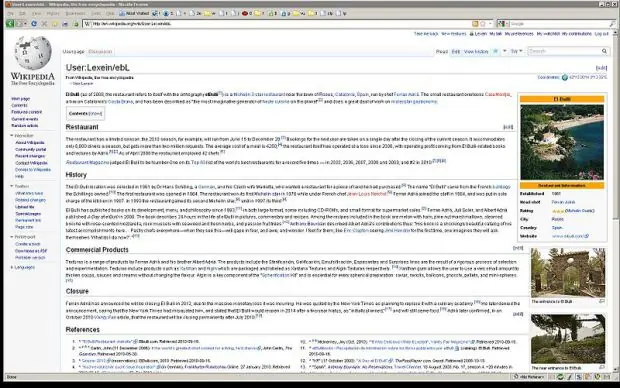Open the TW dropdown menu
Image resolution: width=620 pixels, height=388 pixels.
tap(516, 51)
